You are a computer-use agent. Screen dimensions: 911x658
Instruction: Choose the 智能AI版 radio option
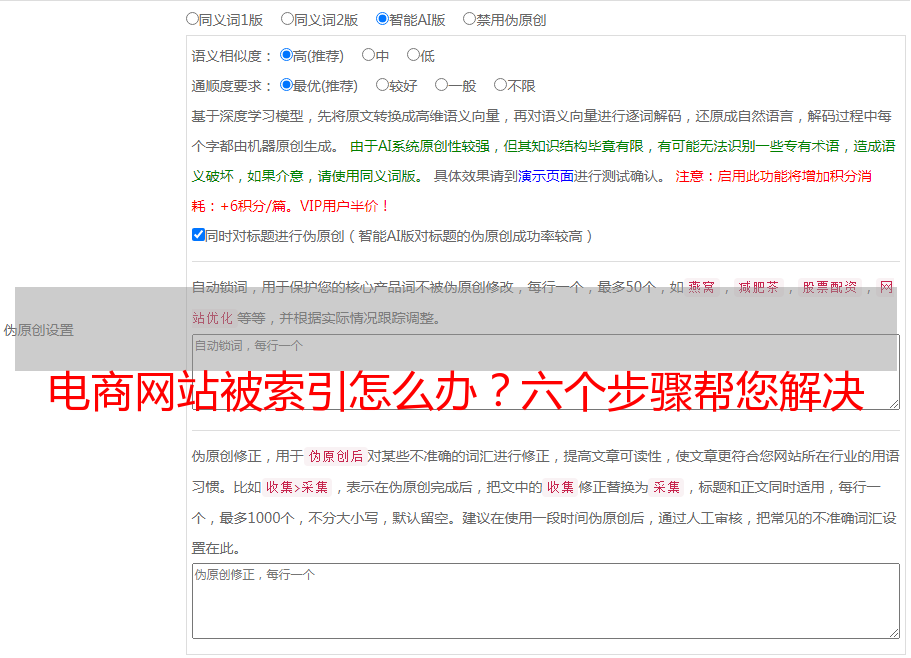click(382, 19)
